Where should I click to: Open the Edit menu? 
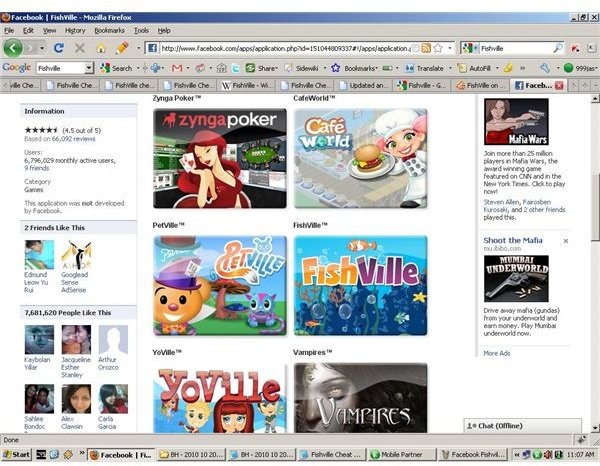pos(28,31)
